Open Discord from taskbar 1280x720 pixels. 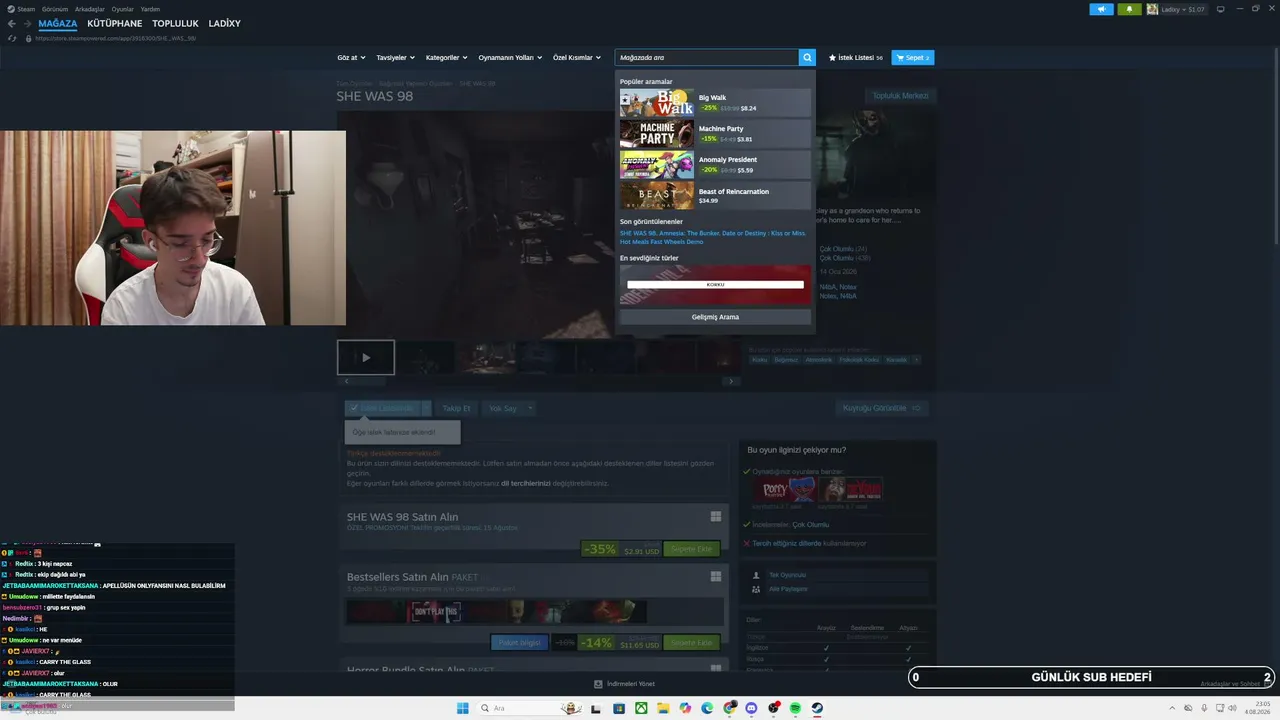751,708
